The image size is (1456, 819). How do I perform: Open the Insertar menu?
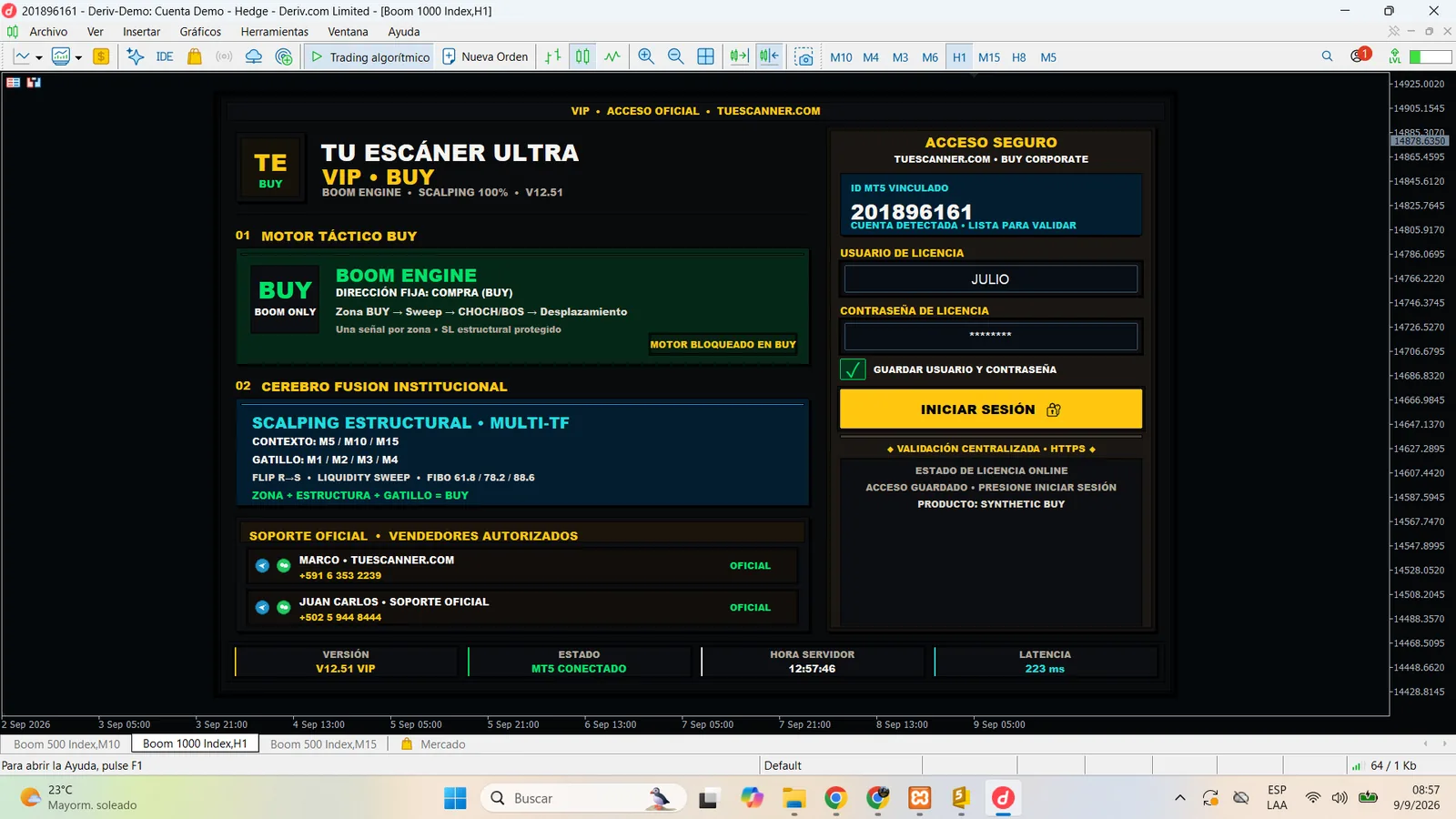coord(142,32)
